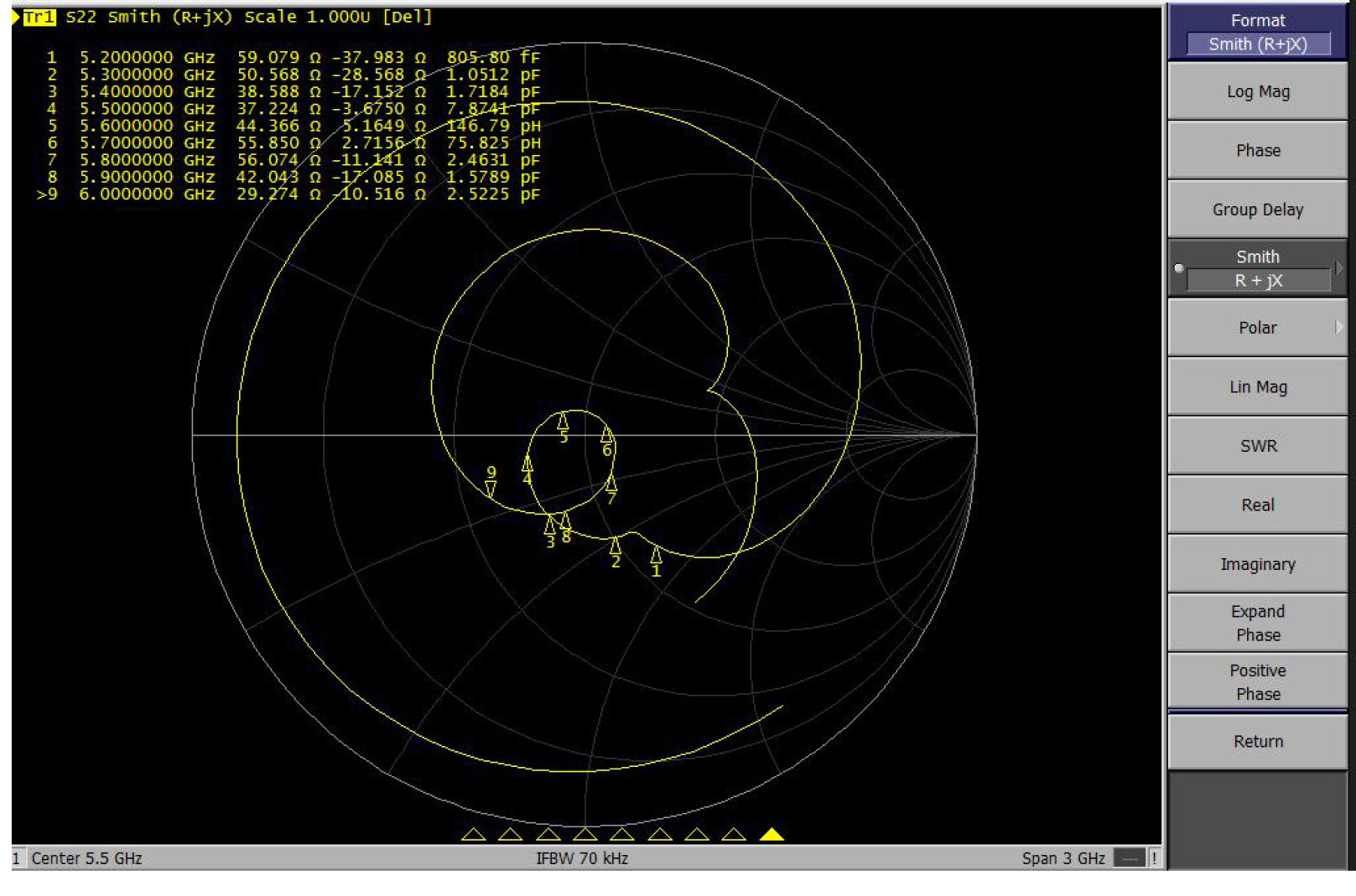Click the exclamation warning icon in status bar
1356x896 pixels.
pos(1155,858)
